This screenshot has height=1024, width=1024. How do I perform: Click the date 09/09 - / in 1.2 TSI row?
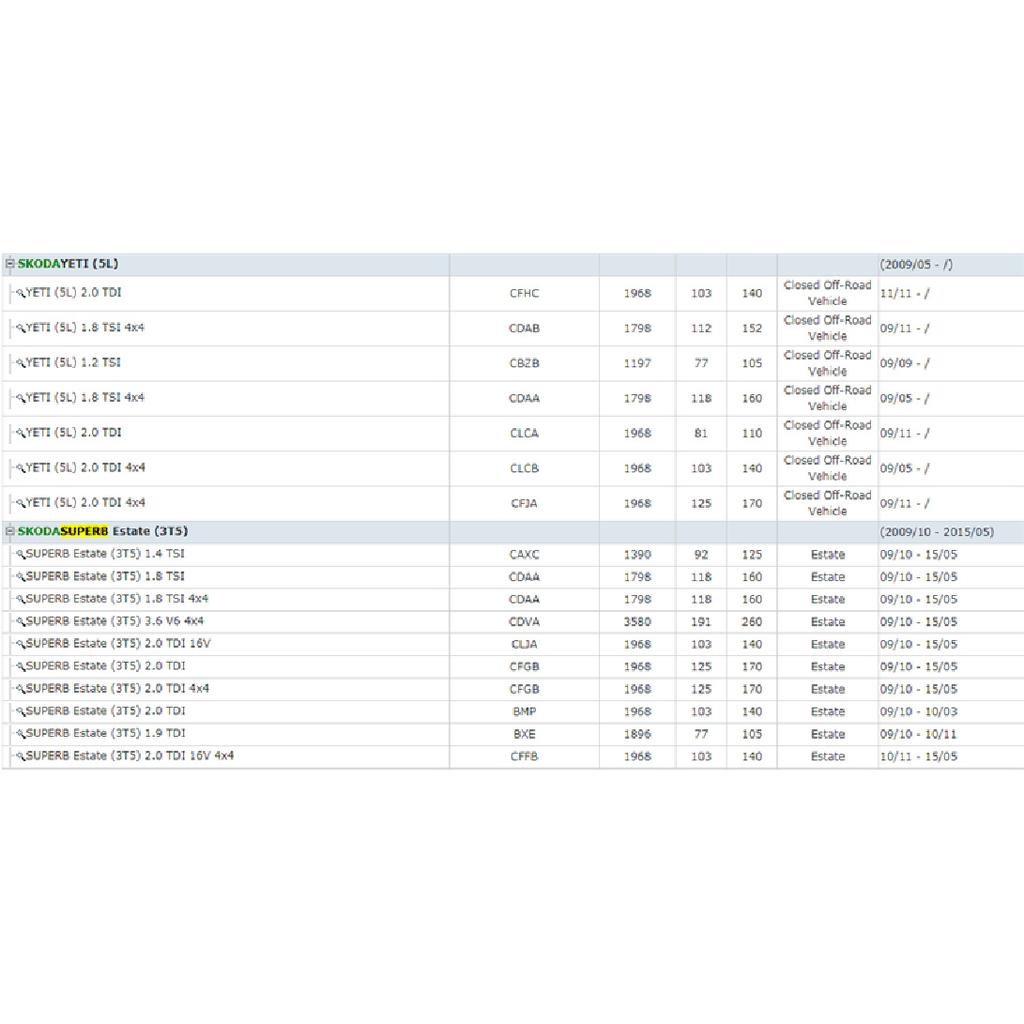point(904,363)
